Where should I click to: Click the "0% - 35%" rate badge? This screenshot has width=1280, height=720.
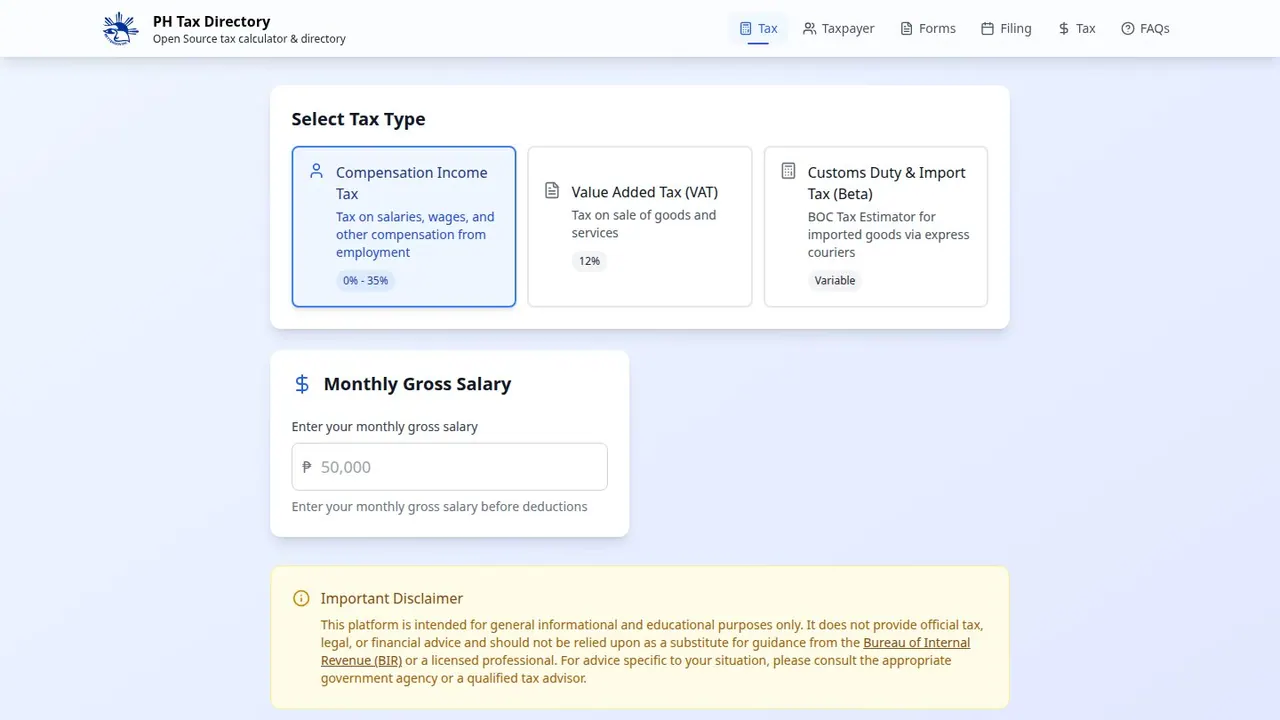coord(365,280)
